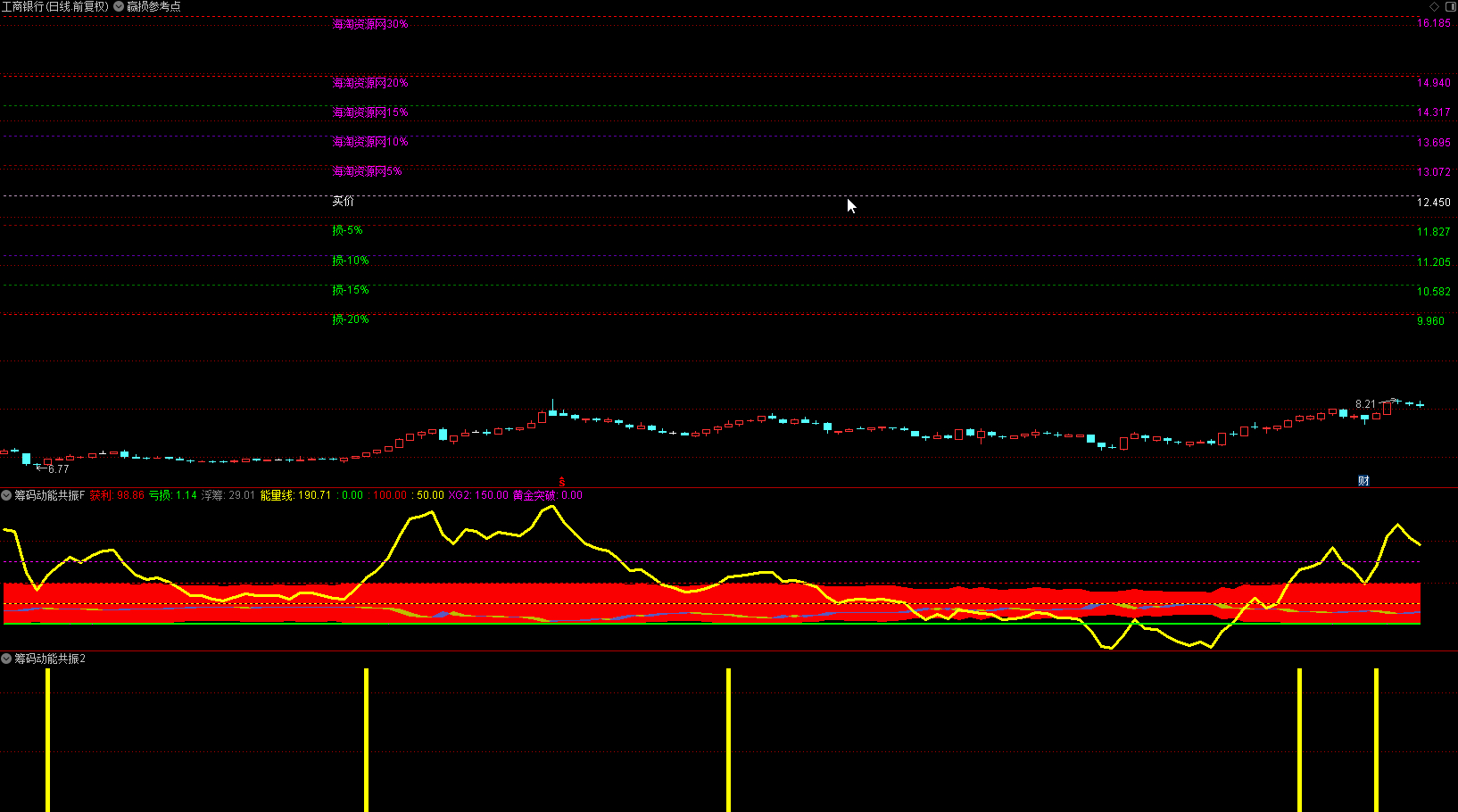Click the red S marker on the chart
This screenshot has height=812, width=1458.
pos(562,482)
